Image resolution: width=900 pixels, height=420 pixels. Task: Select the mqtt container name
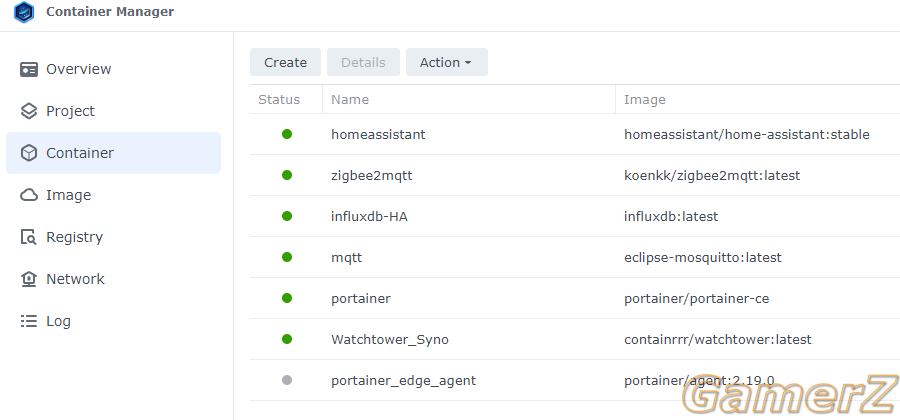(x=347, y=258)
